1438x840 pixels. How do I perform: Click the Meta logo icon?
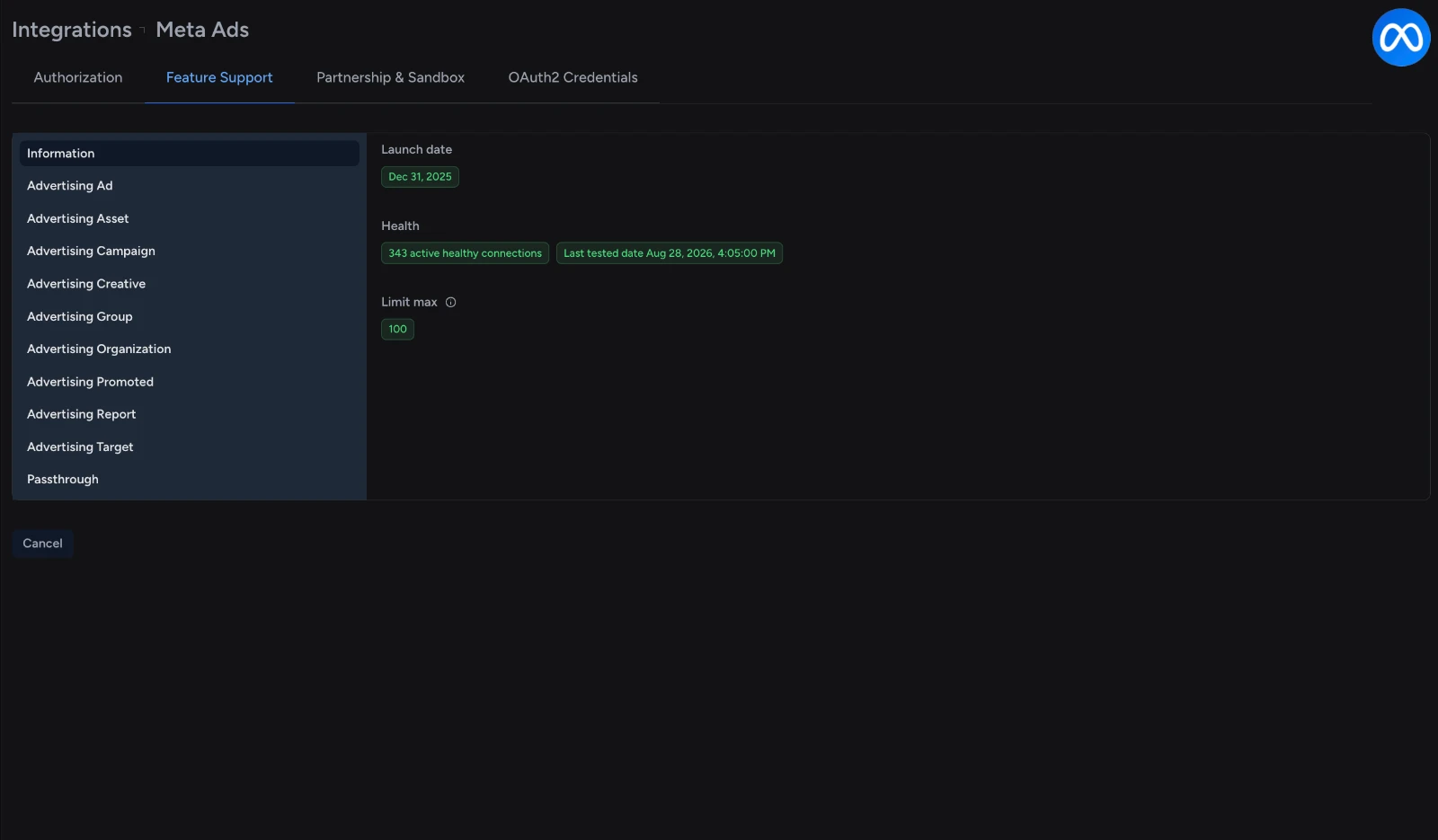[1400, 38]
